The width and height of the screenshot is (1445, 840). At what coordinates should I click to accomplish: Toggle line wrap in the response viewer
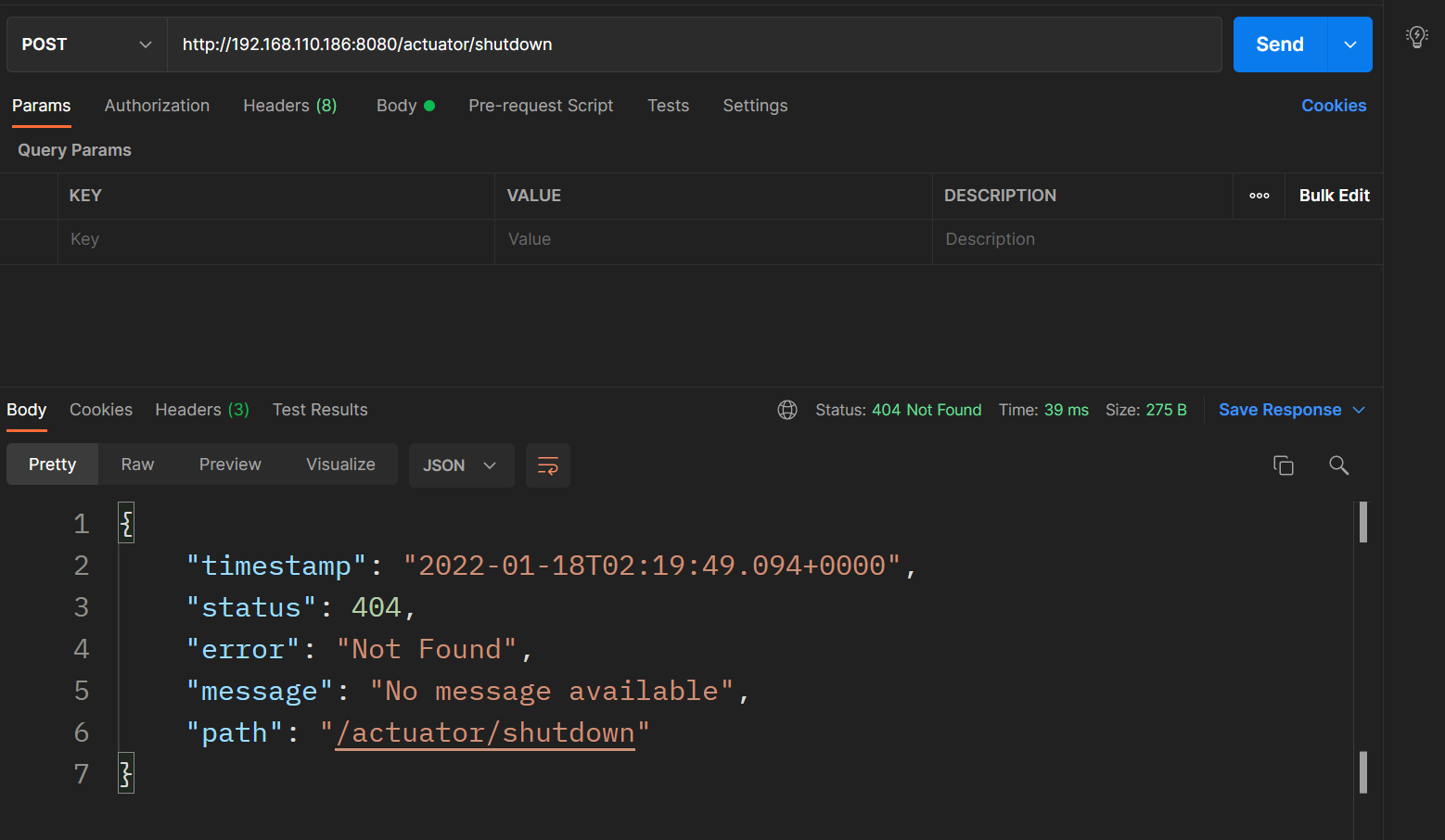(548, 465)
